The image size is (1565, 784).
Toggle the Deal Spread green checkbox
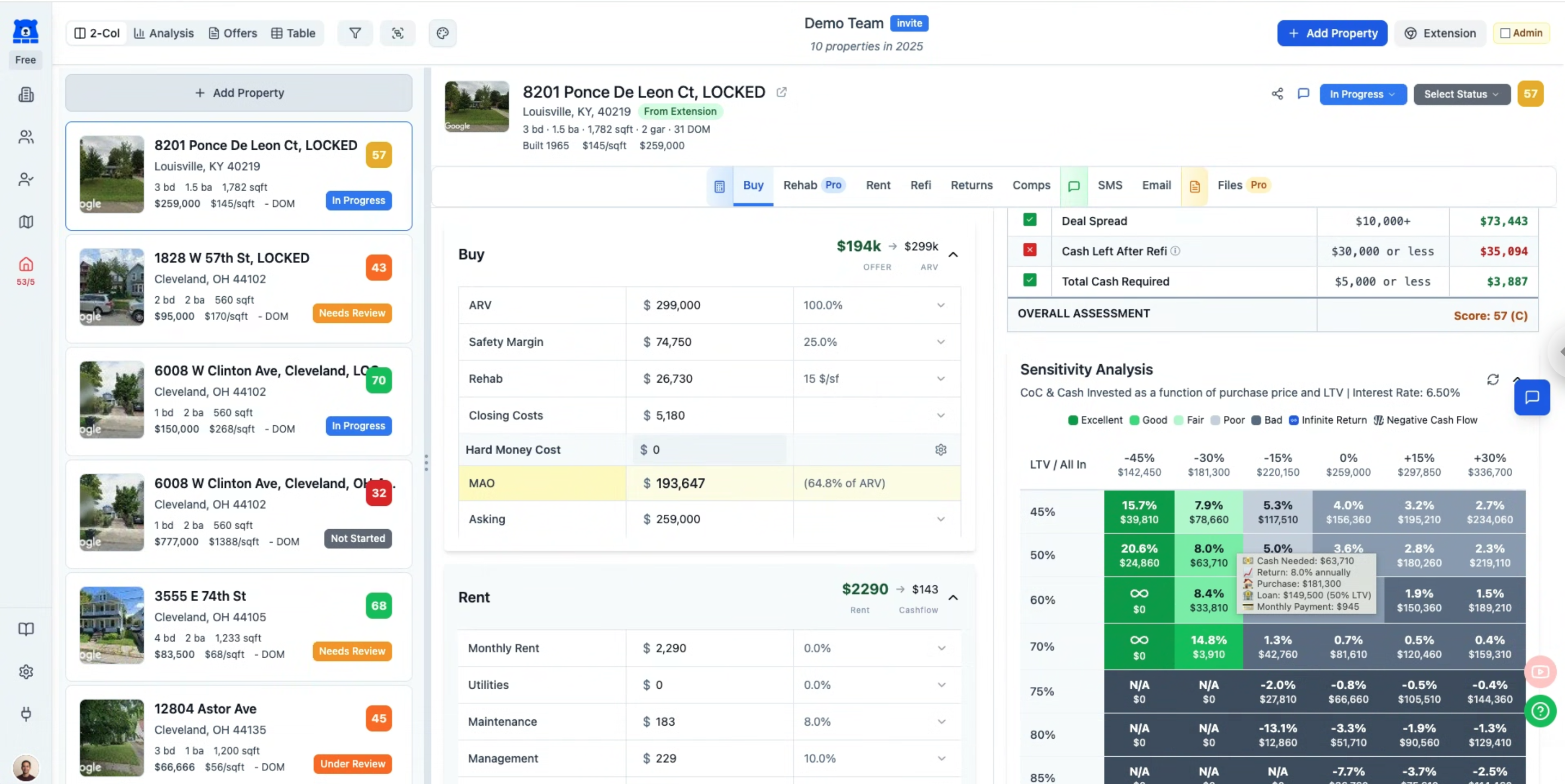pos(1029,220)
